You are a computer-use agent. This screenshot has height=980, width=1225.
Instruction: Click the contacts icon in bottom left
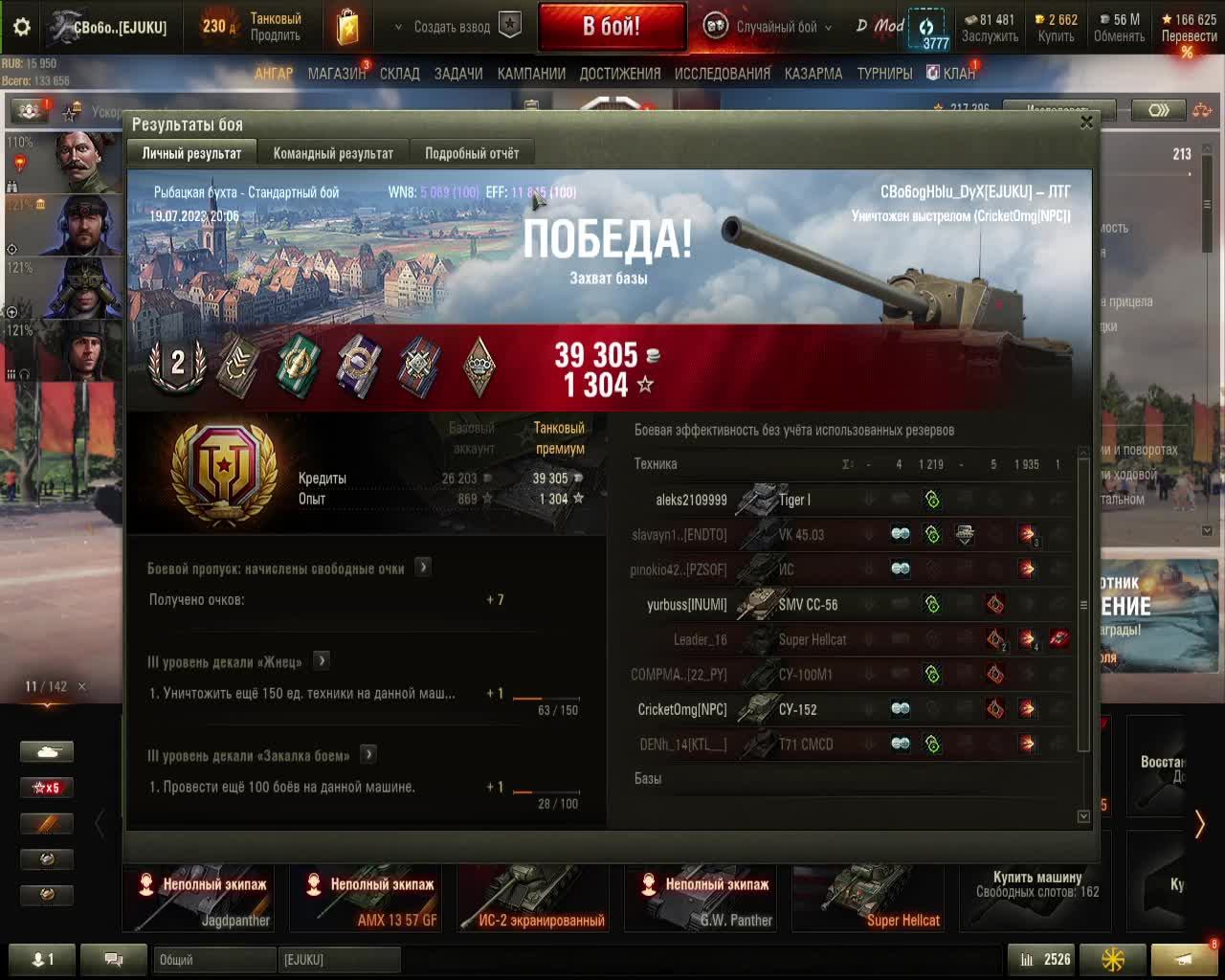tap(42, 959)
